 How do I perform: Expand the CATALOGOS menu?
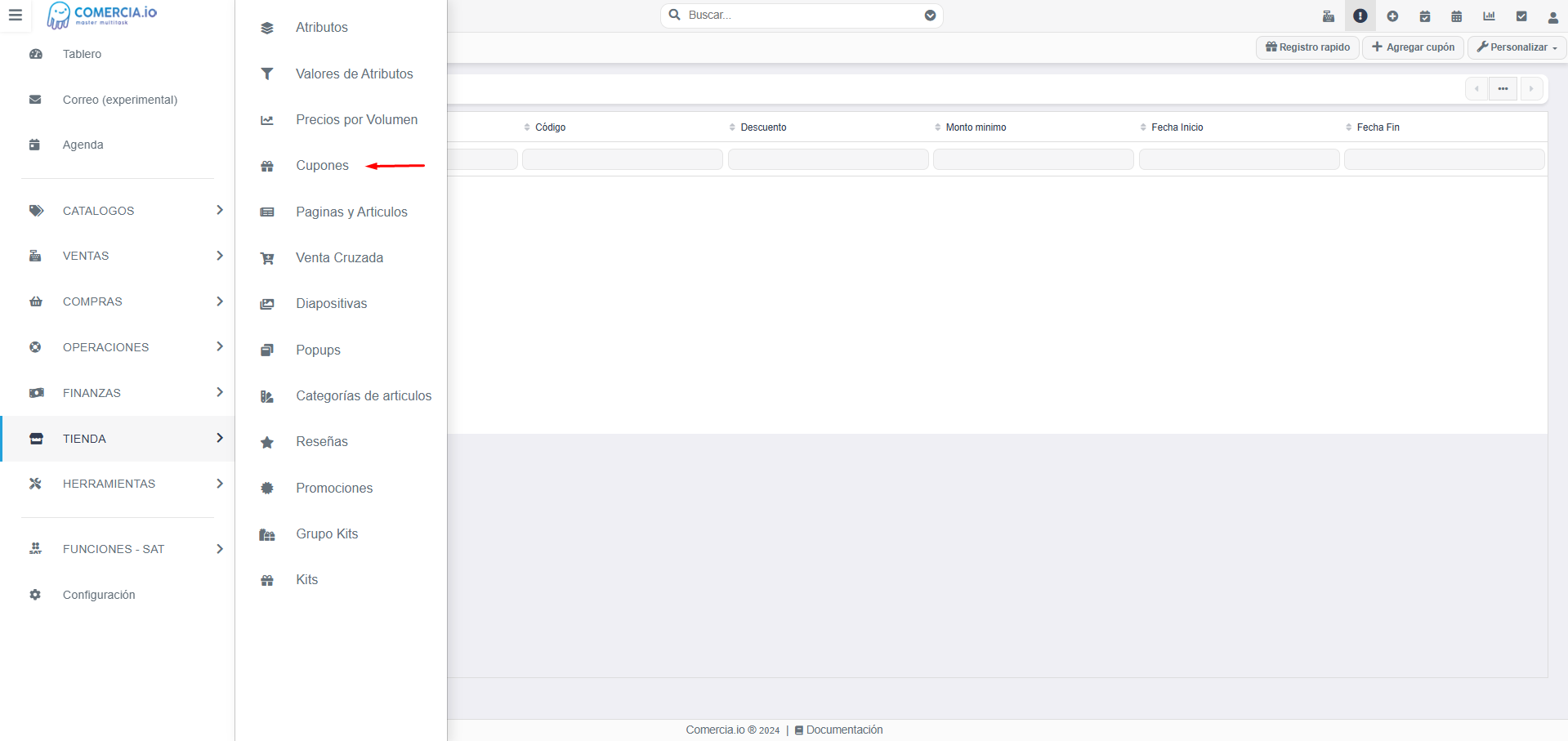point(118,211)
